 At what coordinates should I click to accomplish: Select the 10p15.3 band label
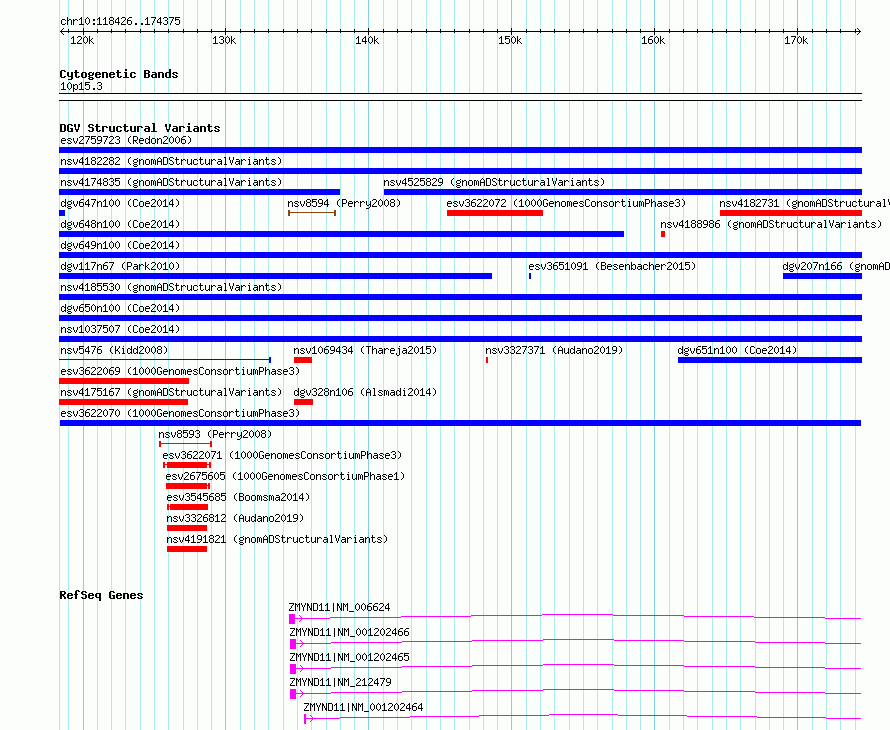81,86
